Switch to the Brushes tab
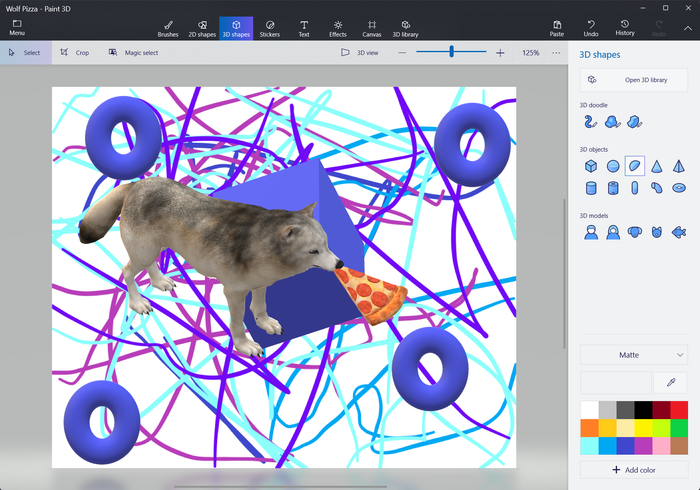Image resolution: width=700 pixels, height=490 pixels. pyautogui.click(x=168, y=27)
